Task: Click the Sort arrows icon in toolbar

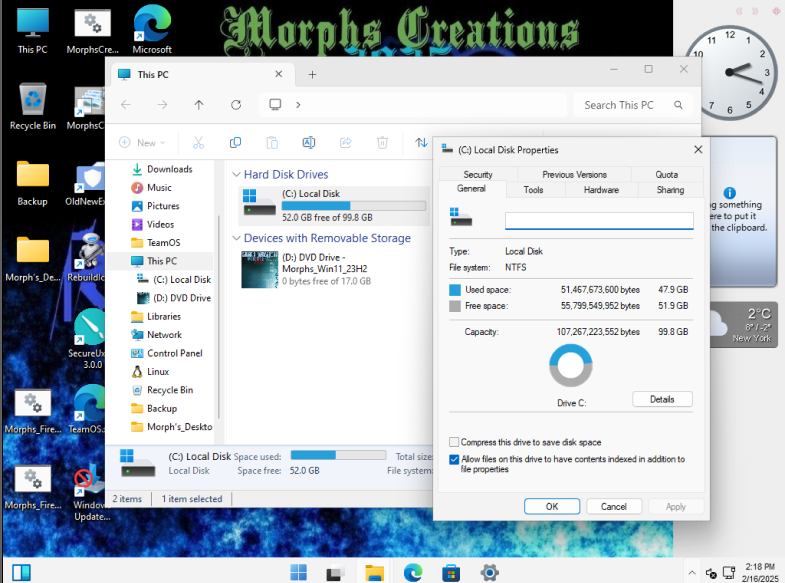Action: (421, 143)
